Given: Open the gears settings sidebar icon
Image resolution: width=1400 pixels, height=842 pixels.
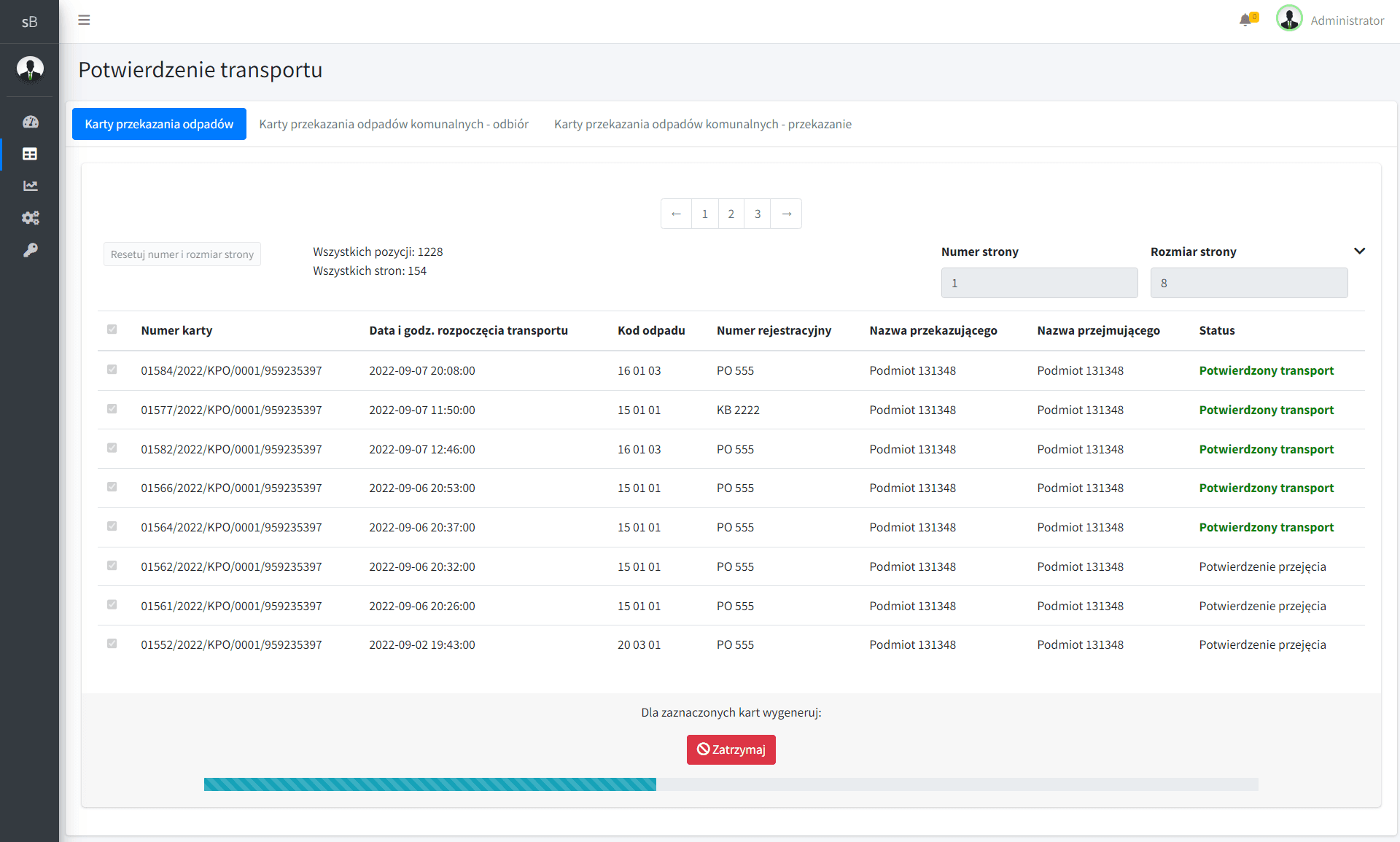Looking at the screenshot, I should (x=30, y=218).
